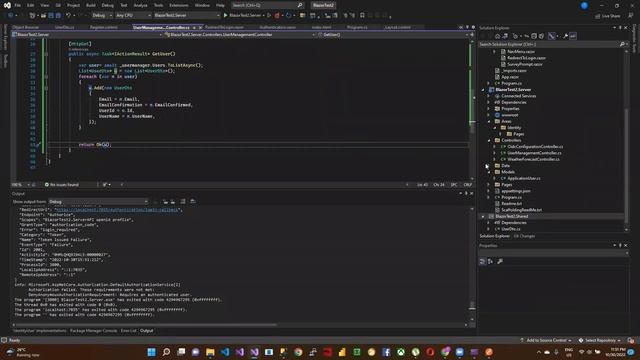640x360 pixels.
Task: Toggle Show All Files in Solution Explorer
Action: pyautogui.click(x=541, y=36)
